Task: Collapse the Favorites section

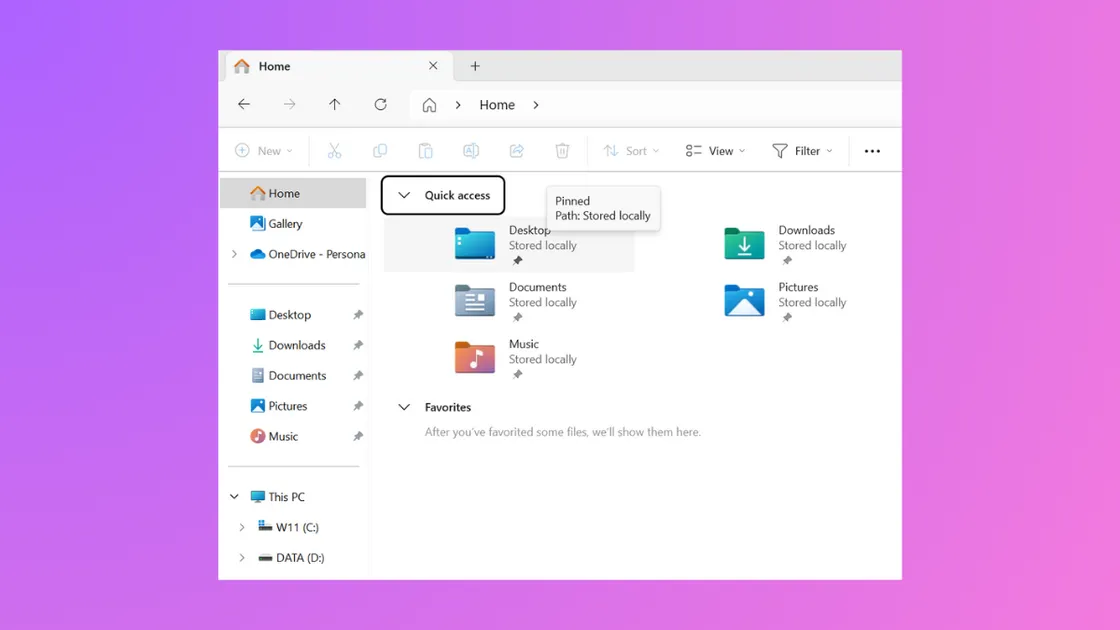Action: click(404, 407)
